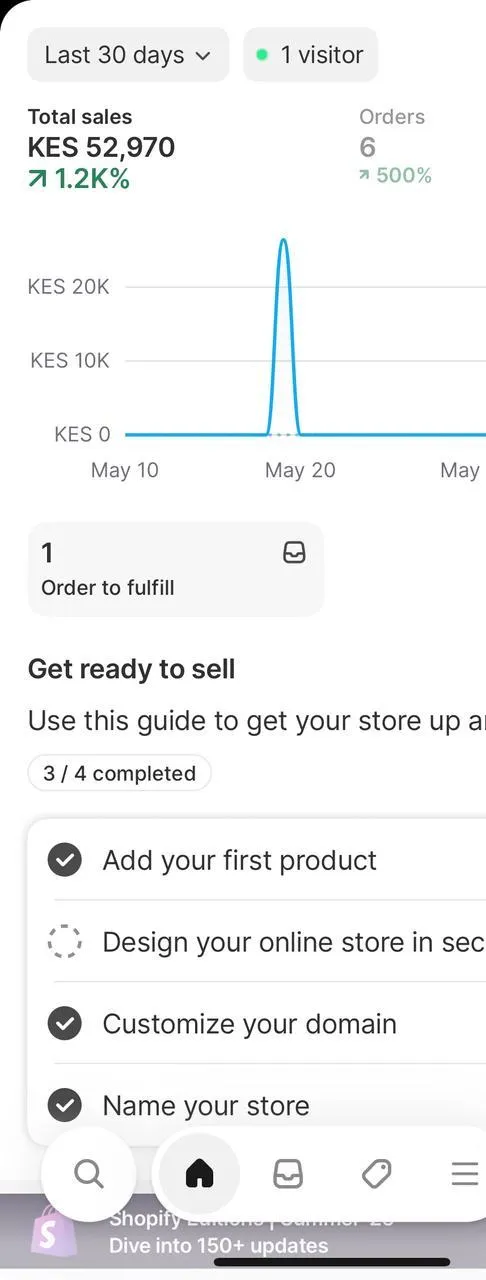This screenshot has width=486, height=1280.
Task: Check the Design your online store circle
Action: click(65, 942)
